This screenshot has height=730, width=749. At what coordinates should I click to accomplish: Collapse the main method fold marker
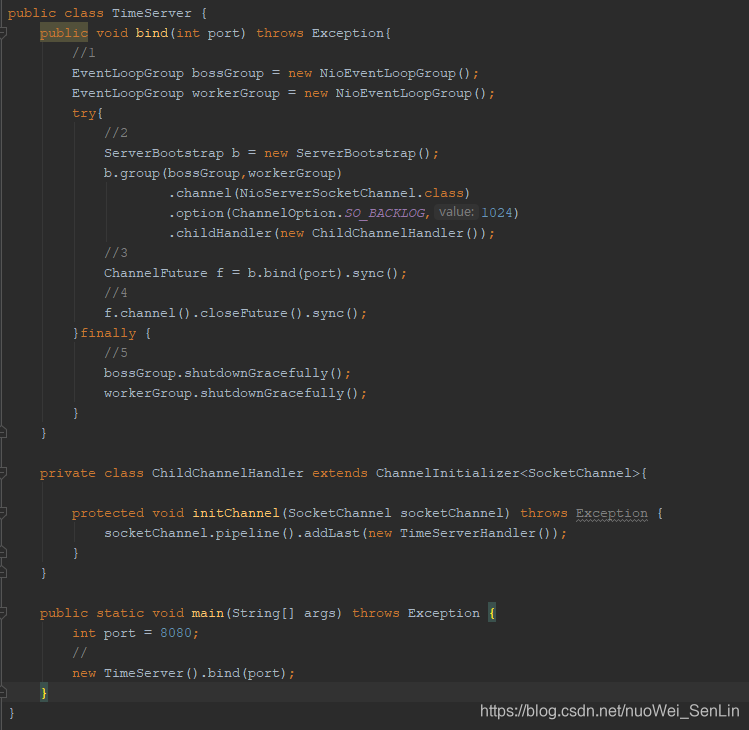click(2, 613)
